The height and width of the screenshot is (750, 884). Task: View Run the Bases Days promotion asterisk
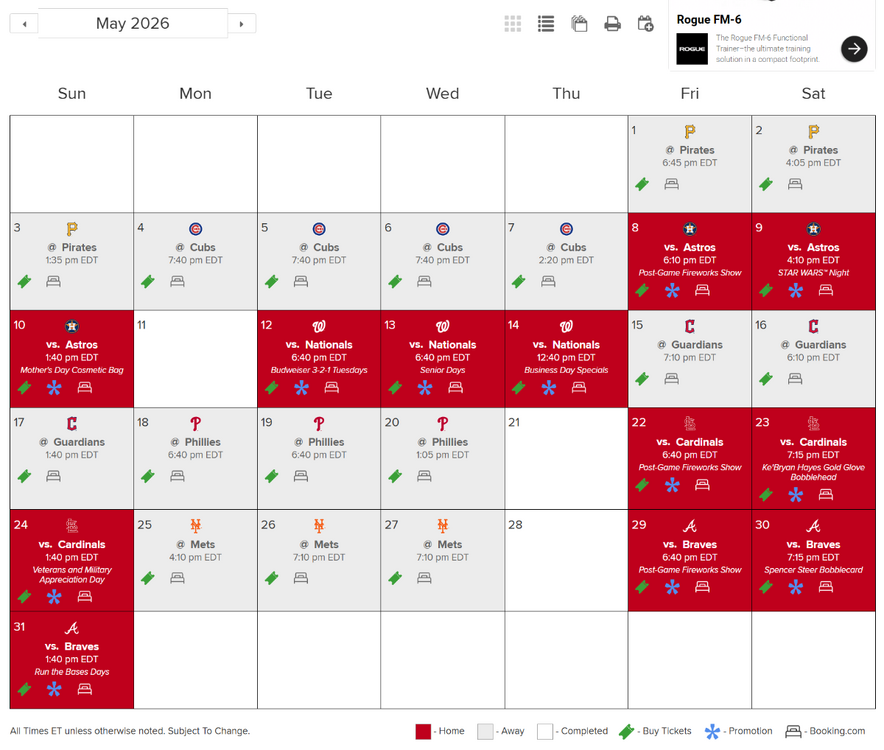(54, 690)
